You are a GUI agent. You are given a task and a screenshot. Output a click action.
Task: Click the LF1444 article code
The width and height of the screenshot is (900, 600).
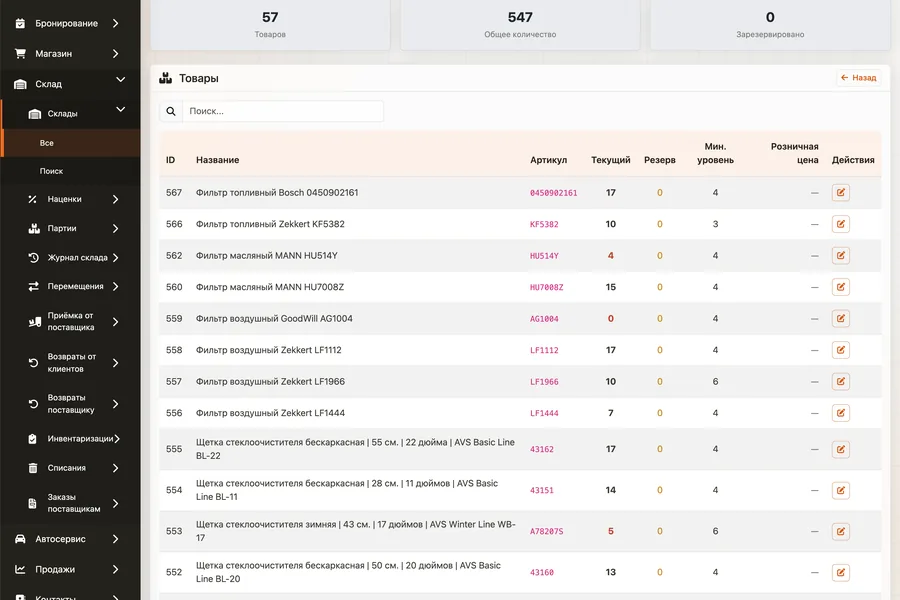point(544,413)
